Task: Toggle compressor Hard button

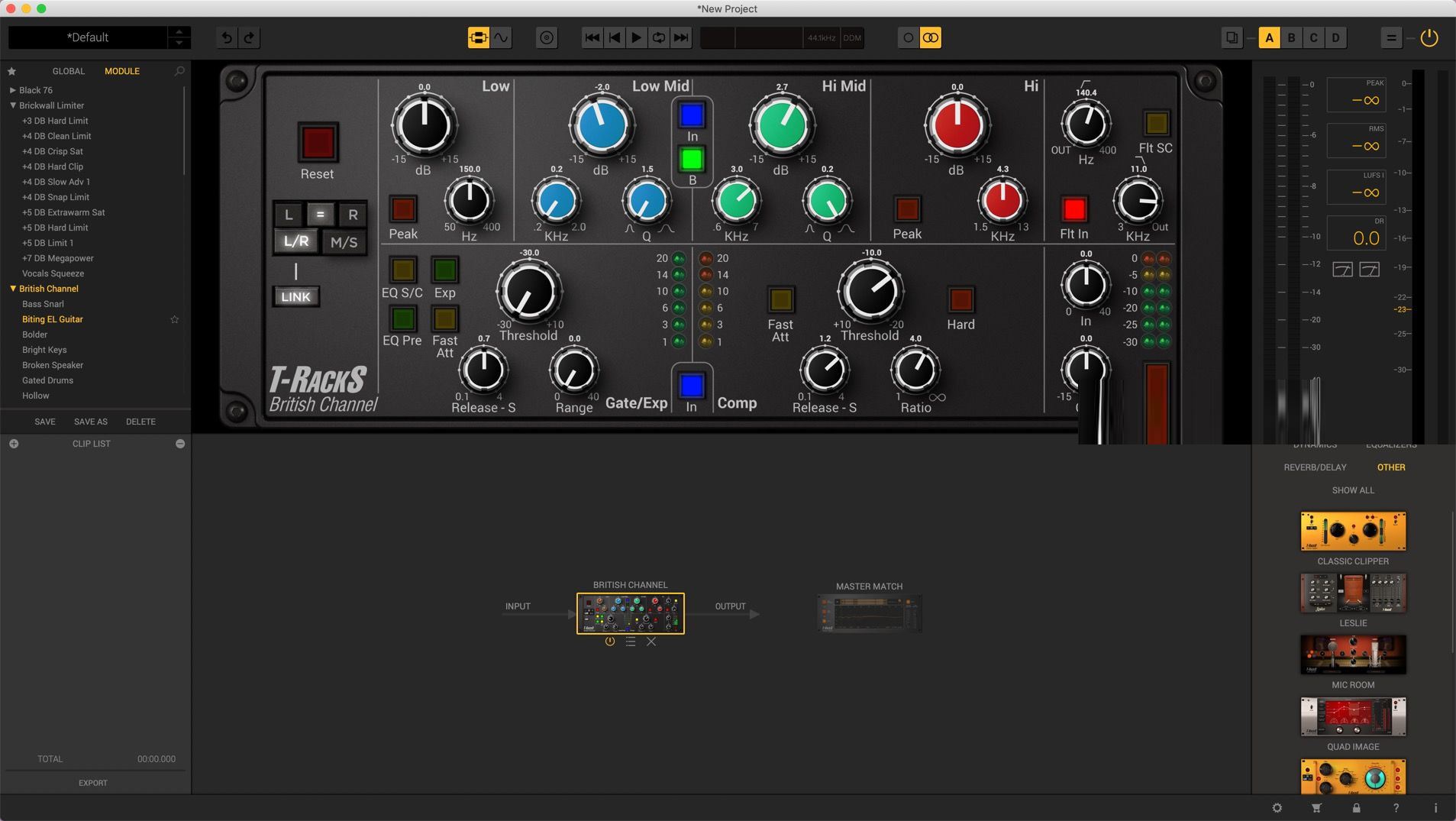Action: 960,299
